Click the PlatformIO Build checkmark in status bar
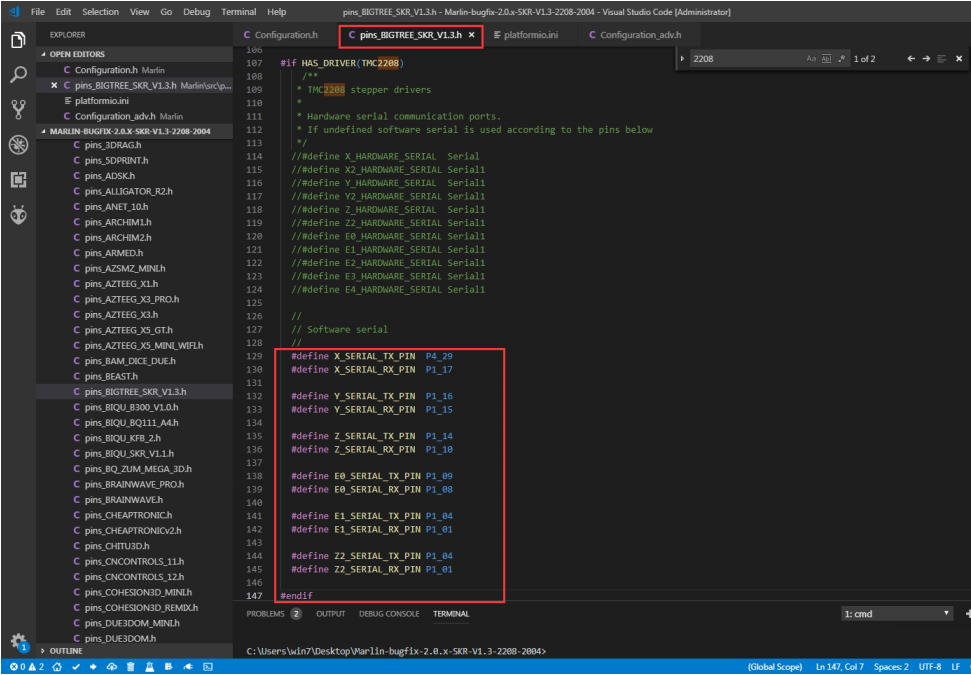 (75, 666)
